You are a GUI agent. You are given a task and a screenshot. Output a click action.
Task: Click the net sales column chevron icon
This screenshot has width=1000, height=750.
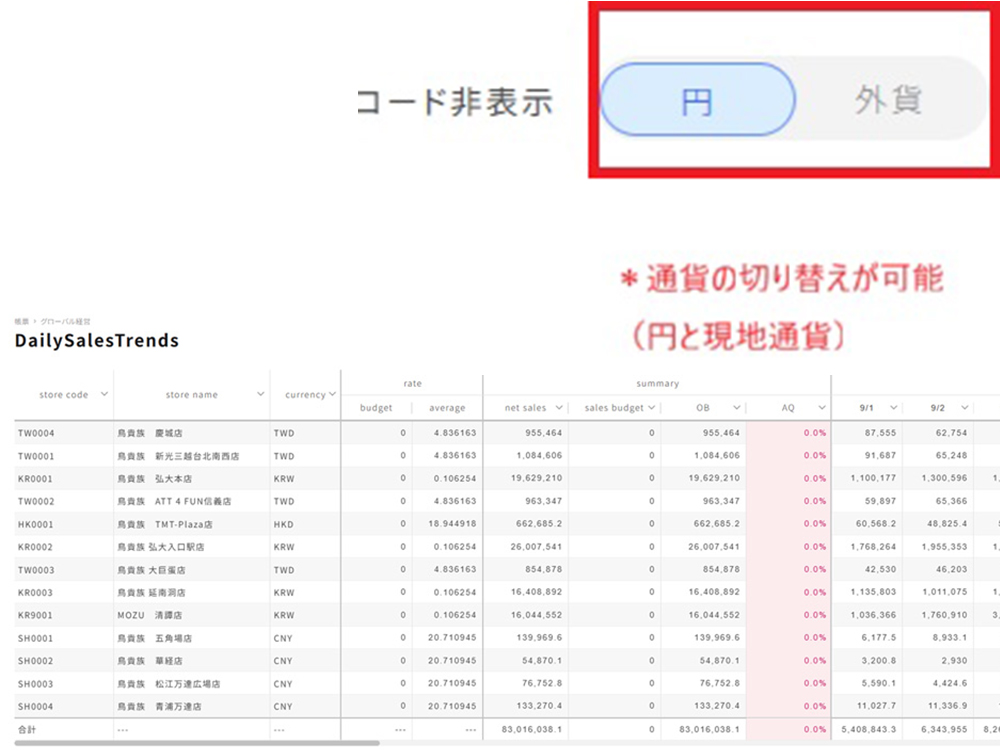coord(559,408)
